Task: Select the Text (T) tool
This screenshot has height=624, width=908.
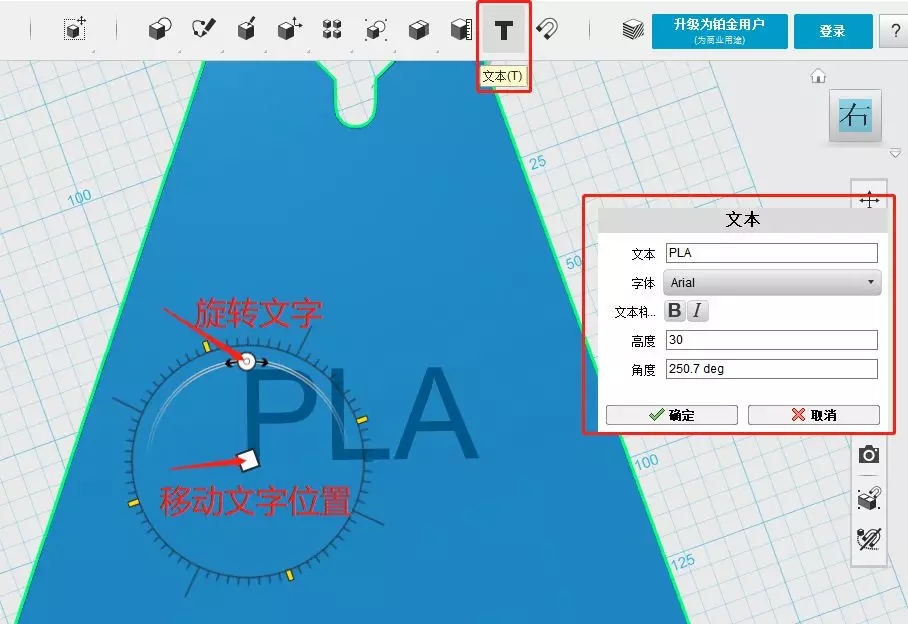Action: point(504,31)
